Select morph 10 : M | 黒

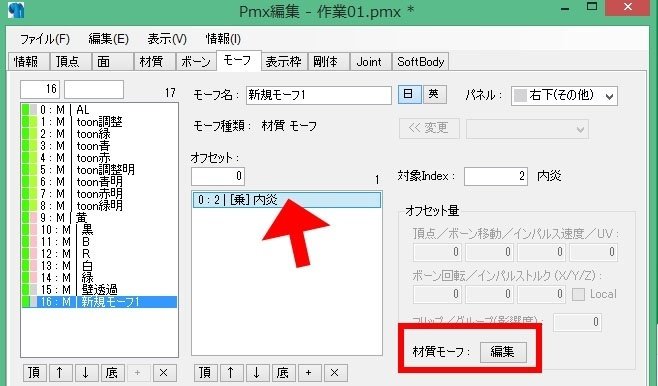click(x=99, y=230)
